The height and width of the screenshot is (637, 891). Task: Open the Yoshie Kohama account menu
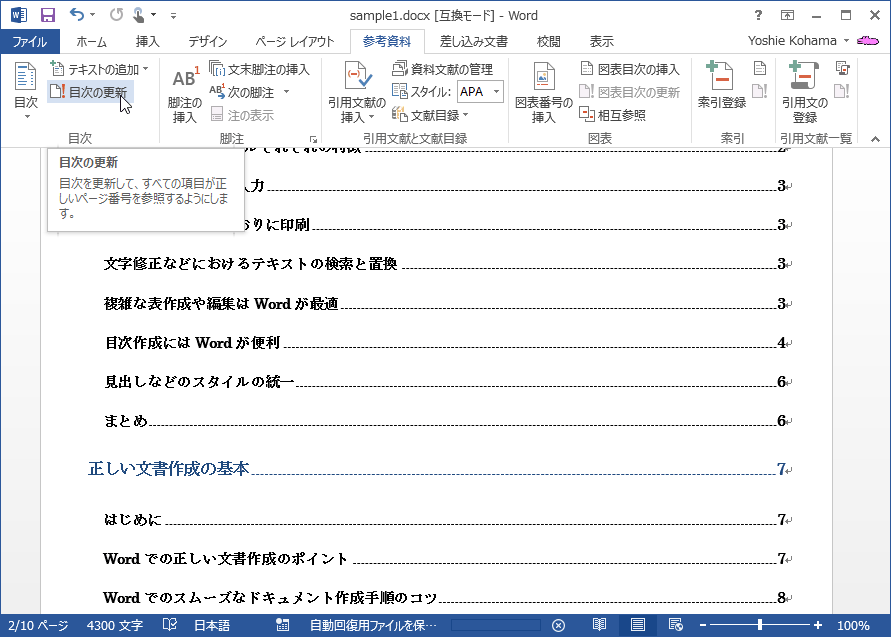click(798, 41)
